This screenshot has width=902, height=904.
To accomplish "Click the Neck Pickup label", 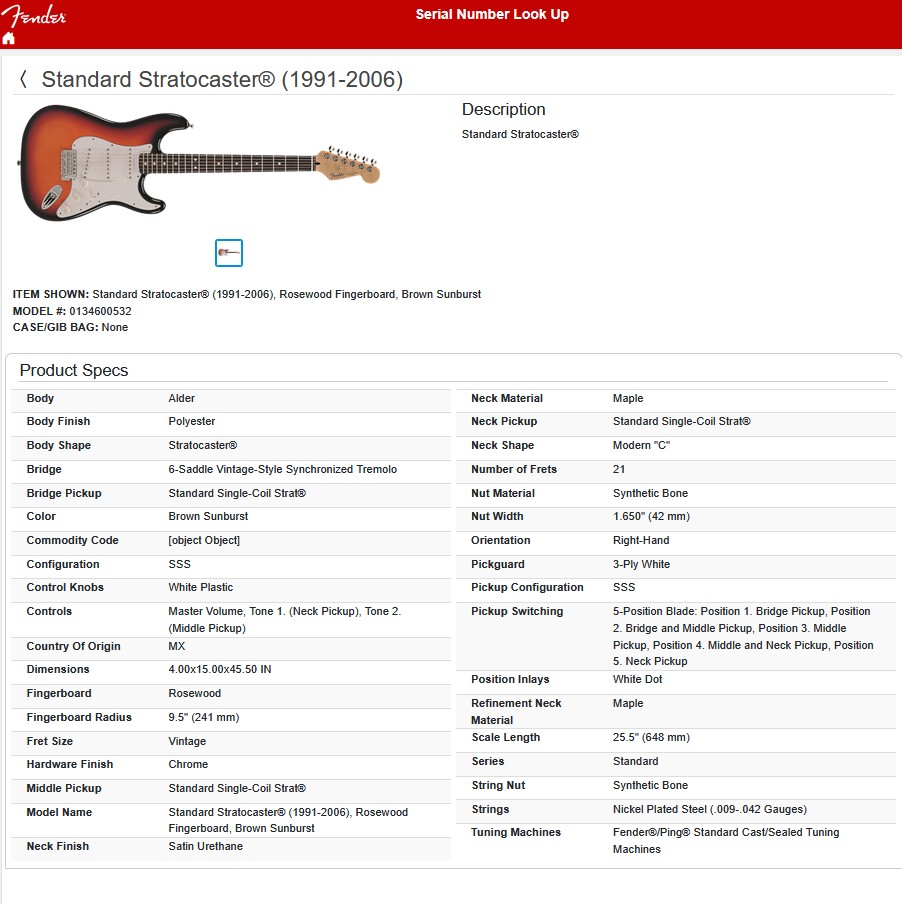I will (x=504, y=421).
